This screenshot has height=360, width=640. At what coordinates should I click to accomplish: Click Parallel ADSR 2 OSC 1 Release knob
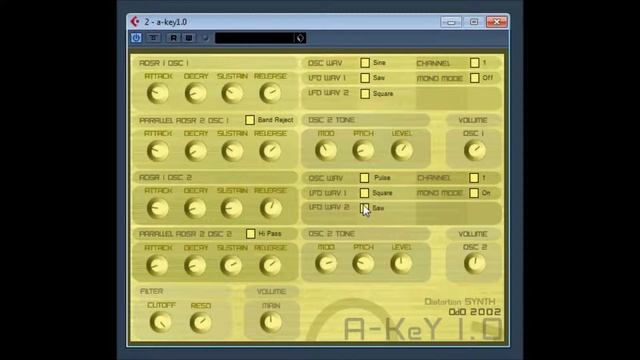click(x=270, y=151)
